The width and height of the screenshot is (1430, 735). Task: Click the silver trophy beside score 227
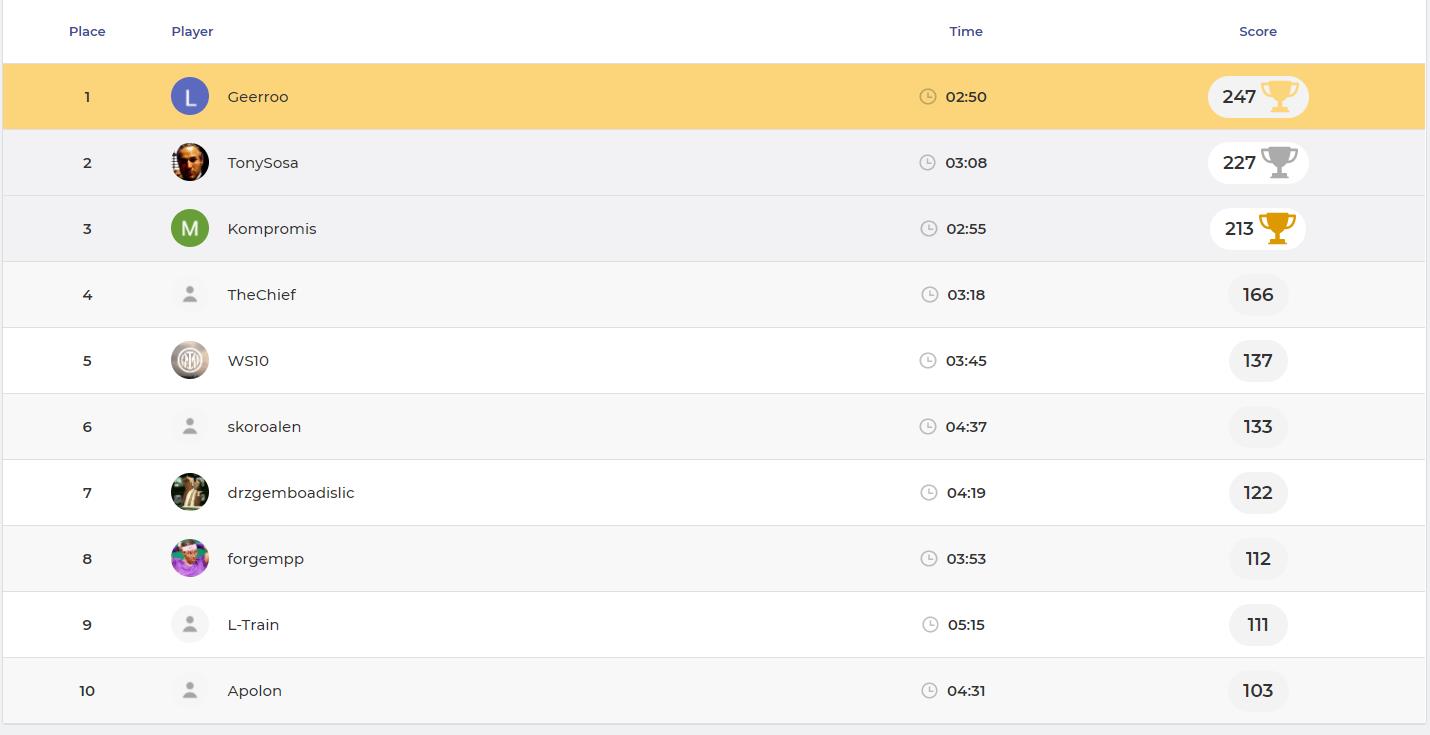tap(1279, 162)
